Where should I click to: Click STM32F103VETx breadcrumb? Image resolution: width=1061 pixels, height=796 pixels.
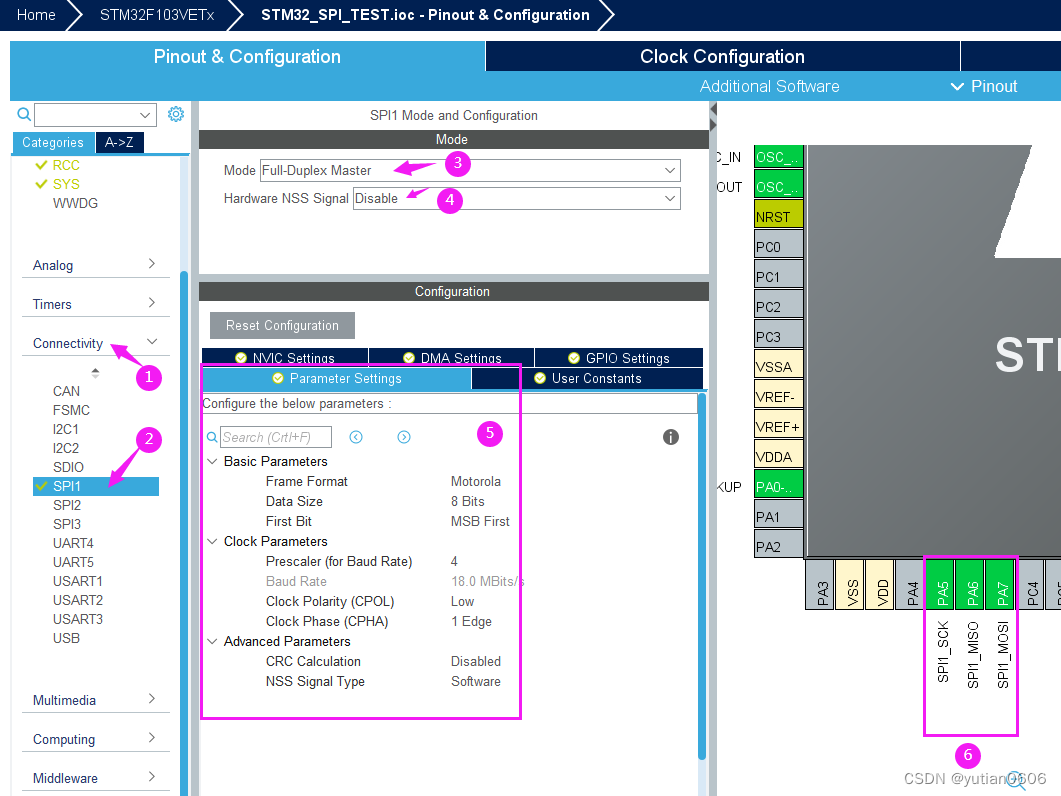pyautogui.click(x=157, y=15)
